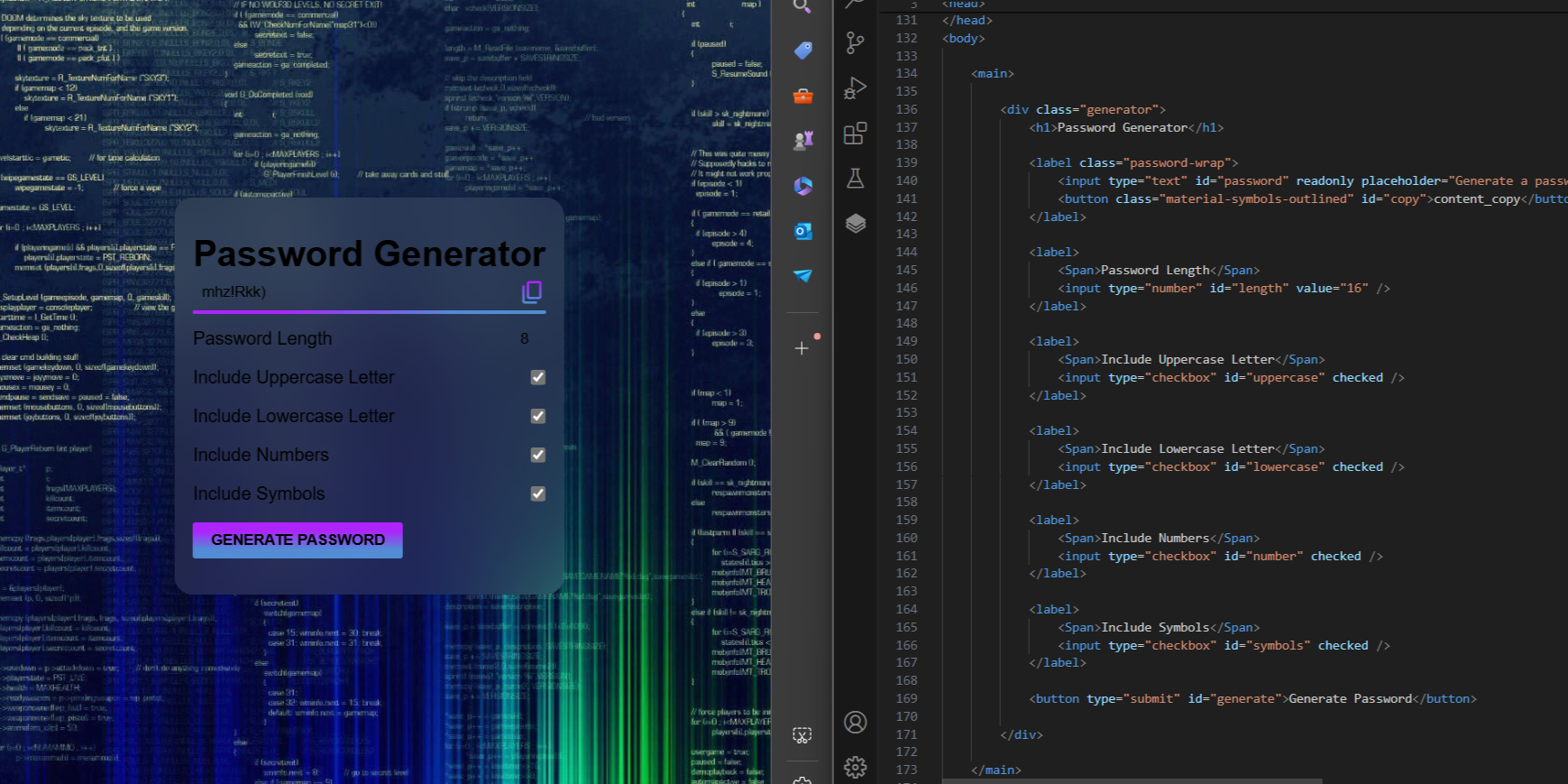Click the Password Length label text on page
Viewport: 1568px width, 784px height.
pyautogui.click(x=262, y=338)
